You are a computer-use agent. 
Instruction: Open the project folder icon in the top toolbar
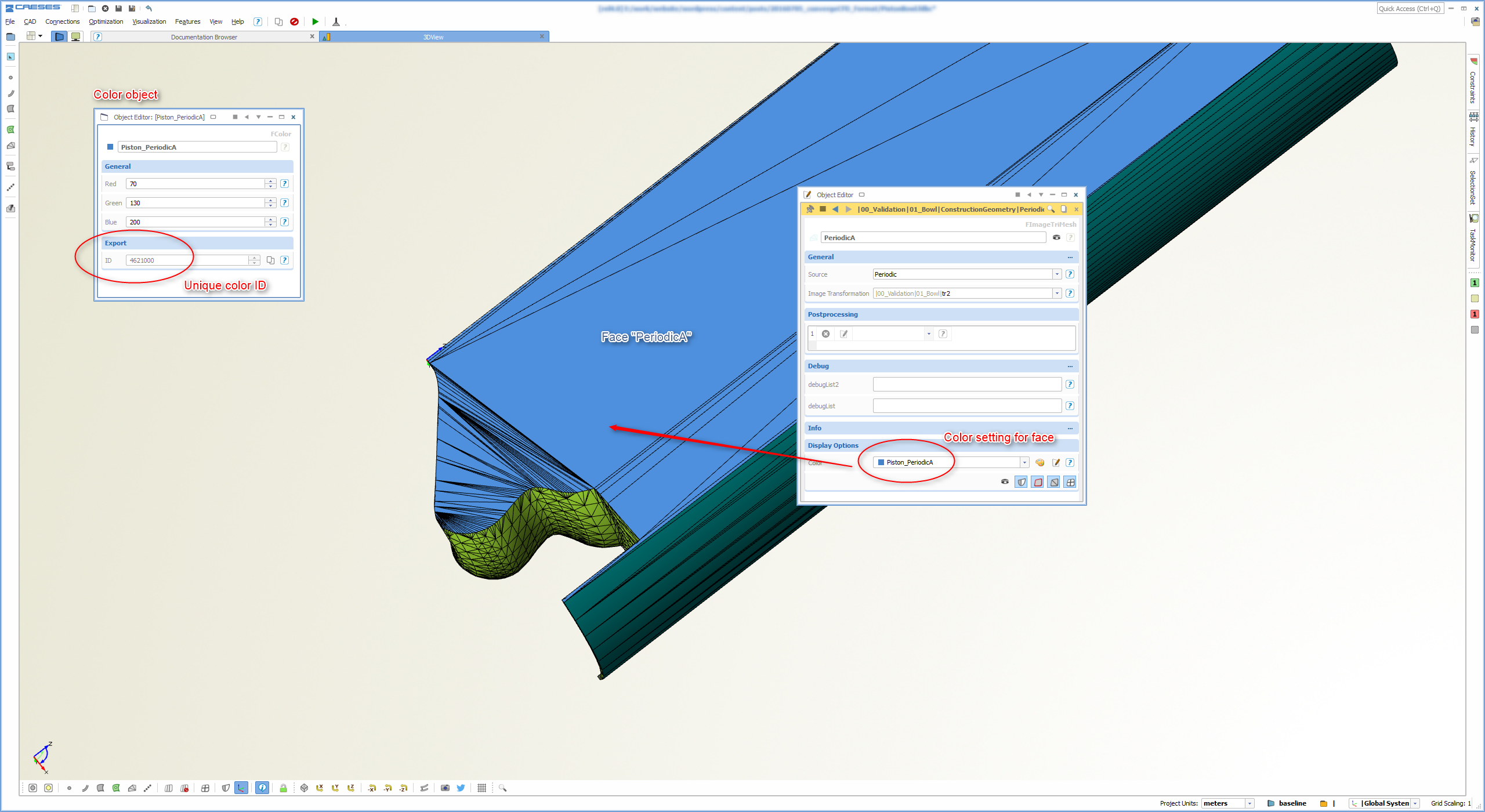tap(92, 8)
